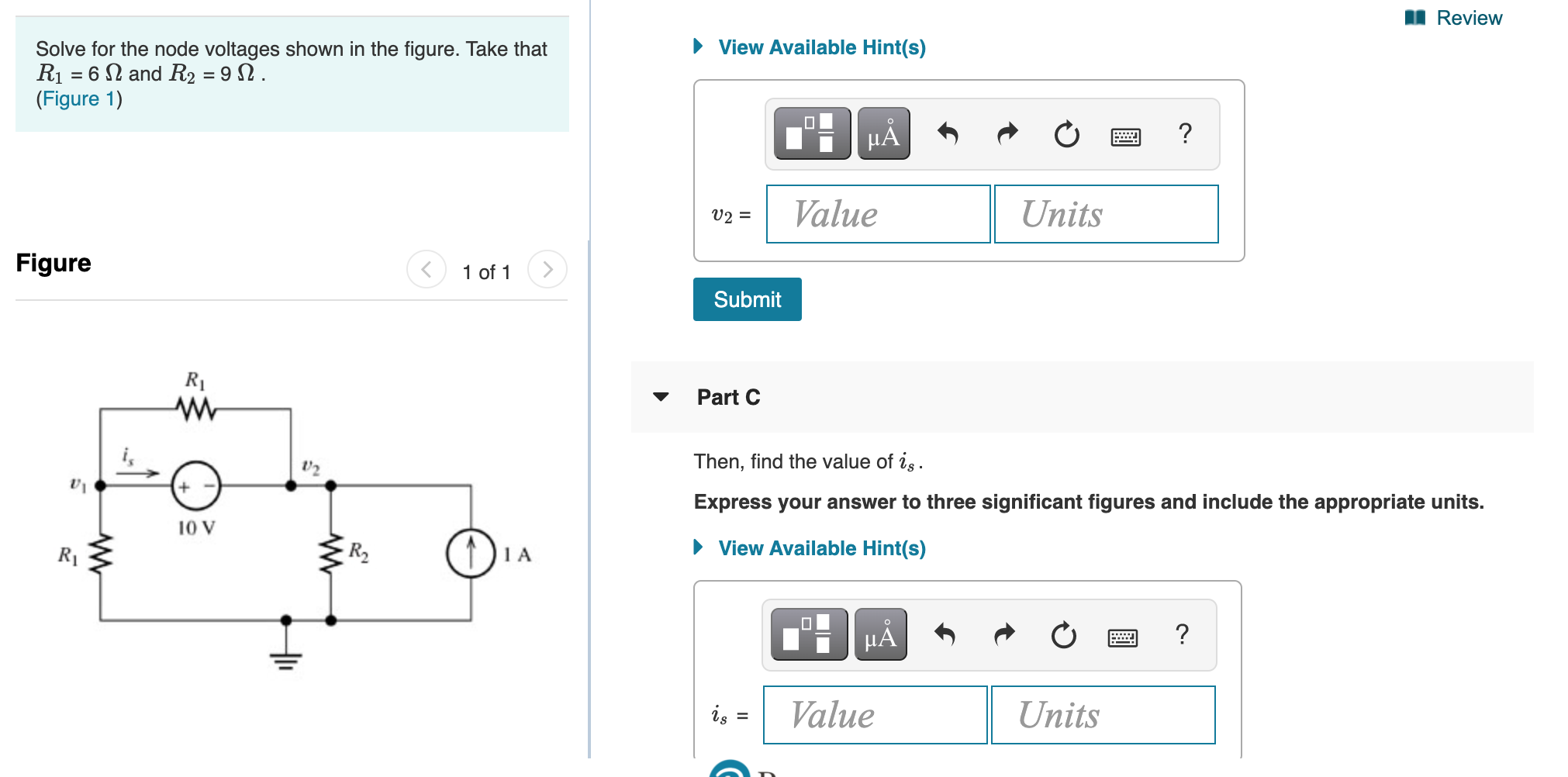The height and width of the screenshot is (777, 1568).
Task: Click the next figure chevron arrow
Action: click(547, 271)
